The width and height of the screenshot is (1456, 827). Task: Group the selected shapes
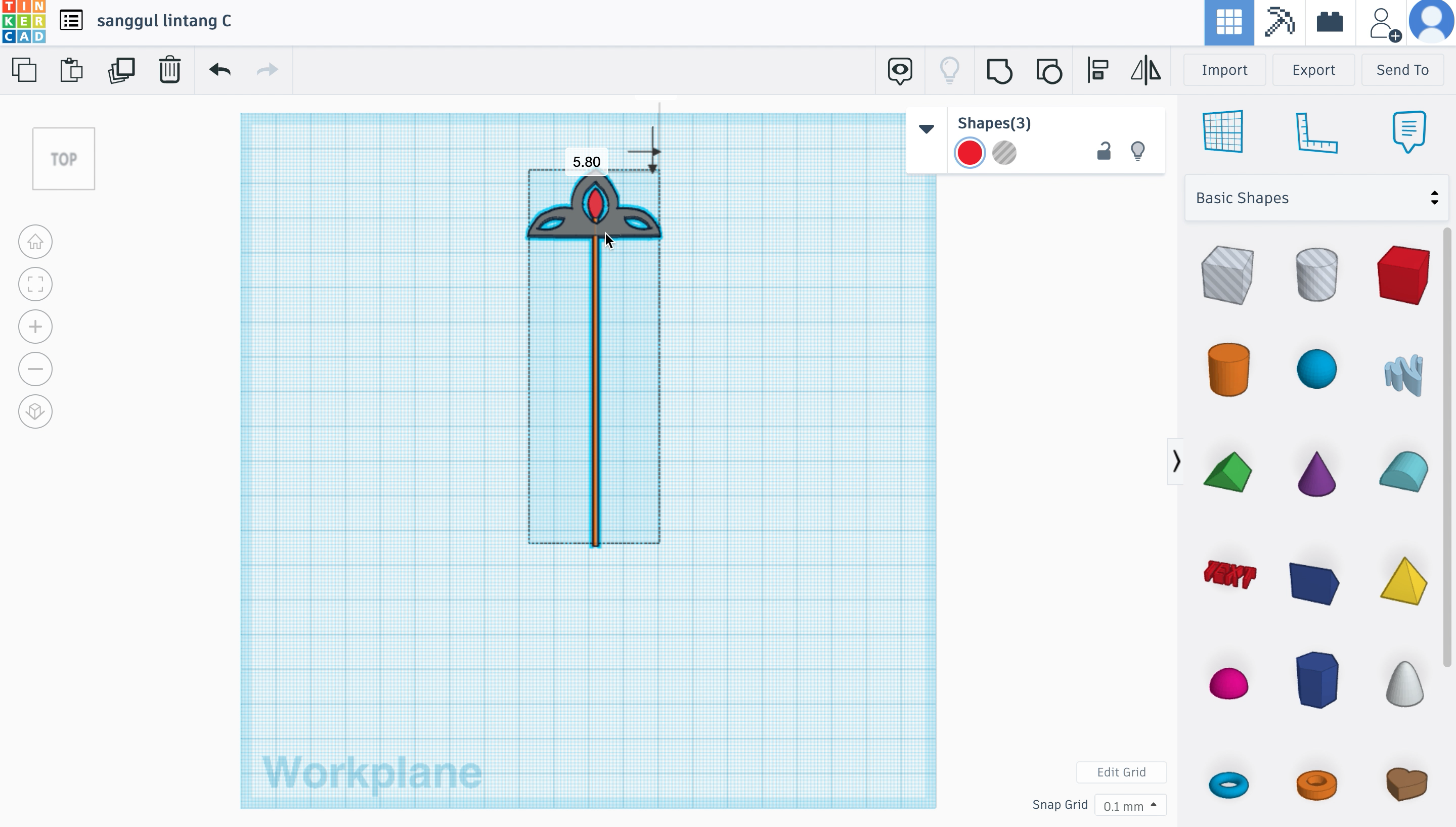click(x=999, y=71)
